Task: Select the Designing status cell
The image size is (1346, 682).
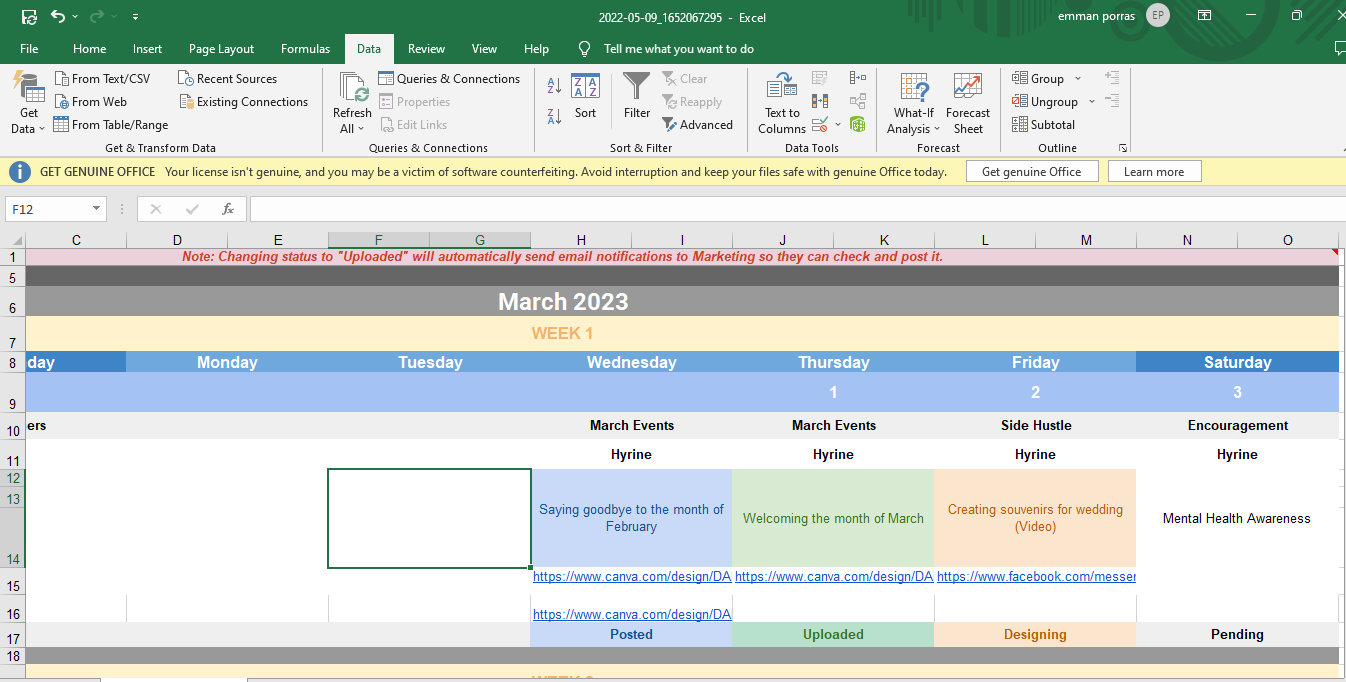Action: pos(1035,634)
